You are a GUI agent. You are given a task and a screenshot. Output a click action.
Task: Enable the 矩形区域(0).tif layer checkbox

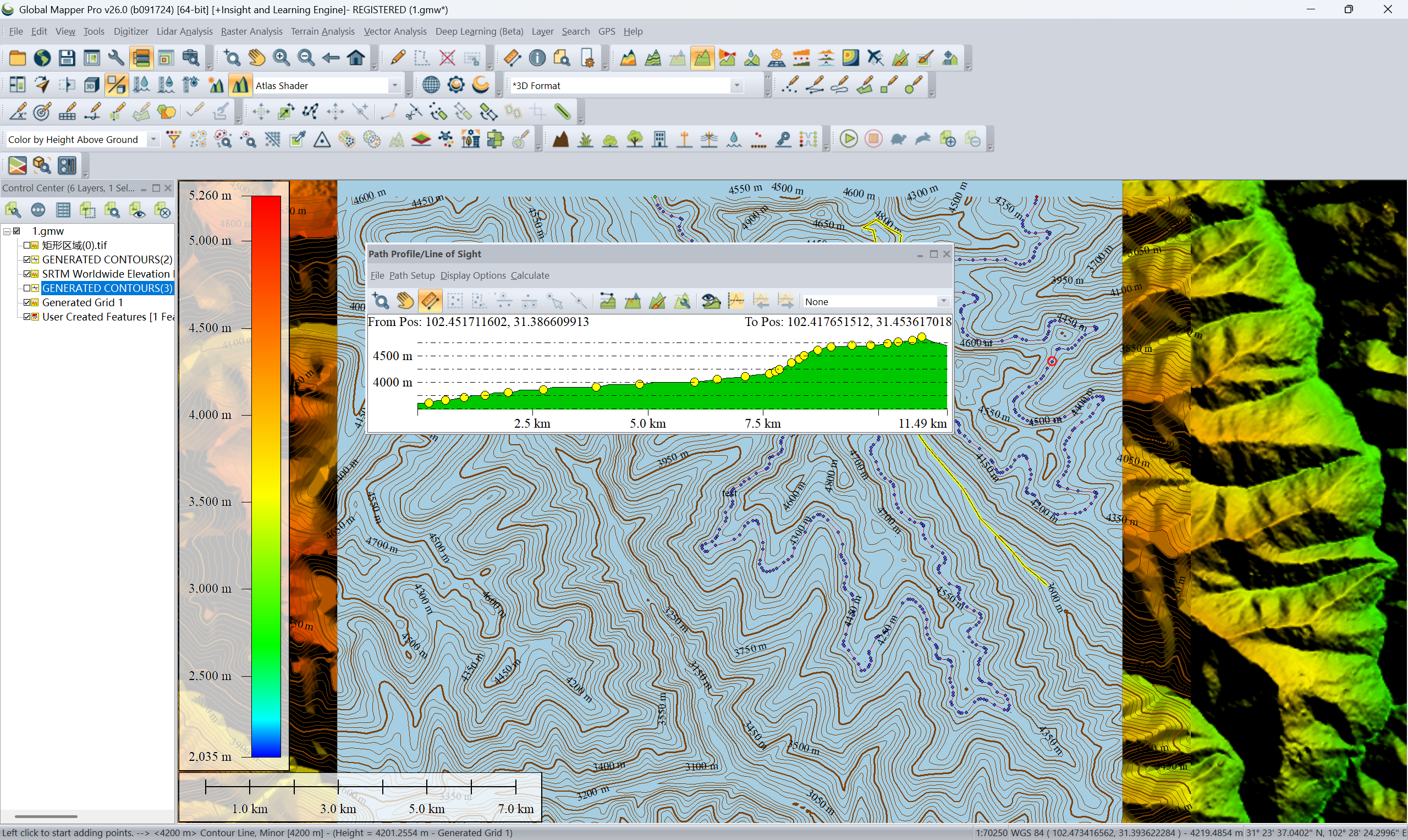[x=26, y=245]
